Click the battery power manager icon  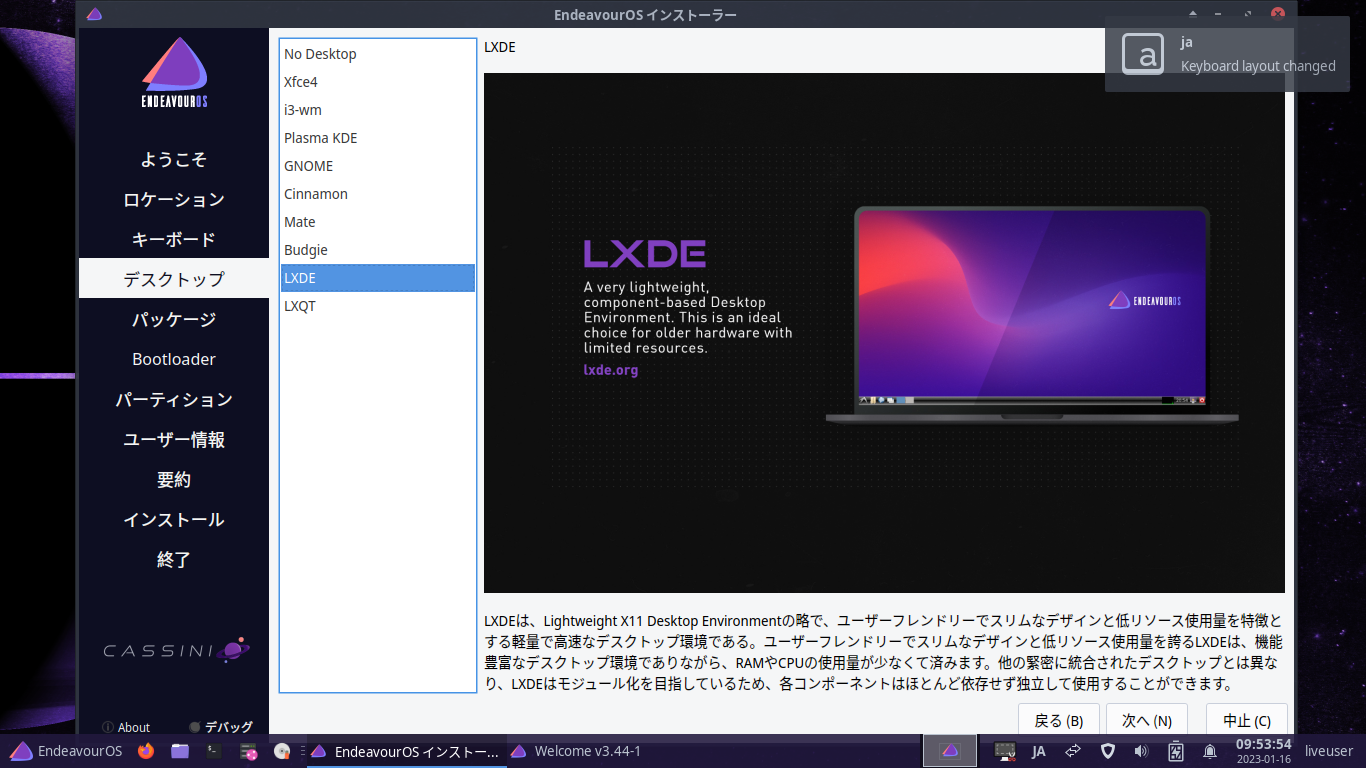[1176, 751]
